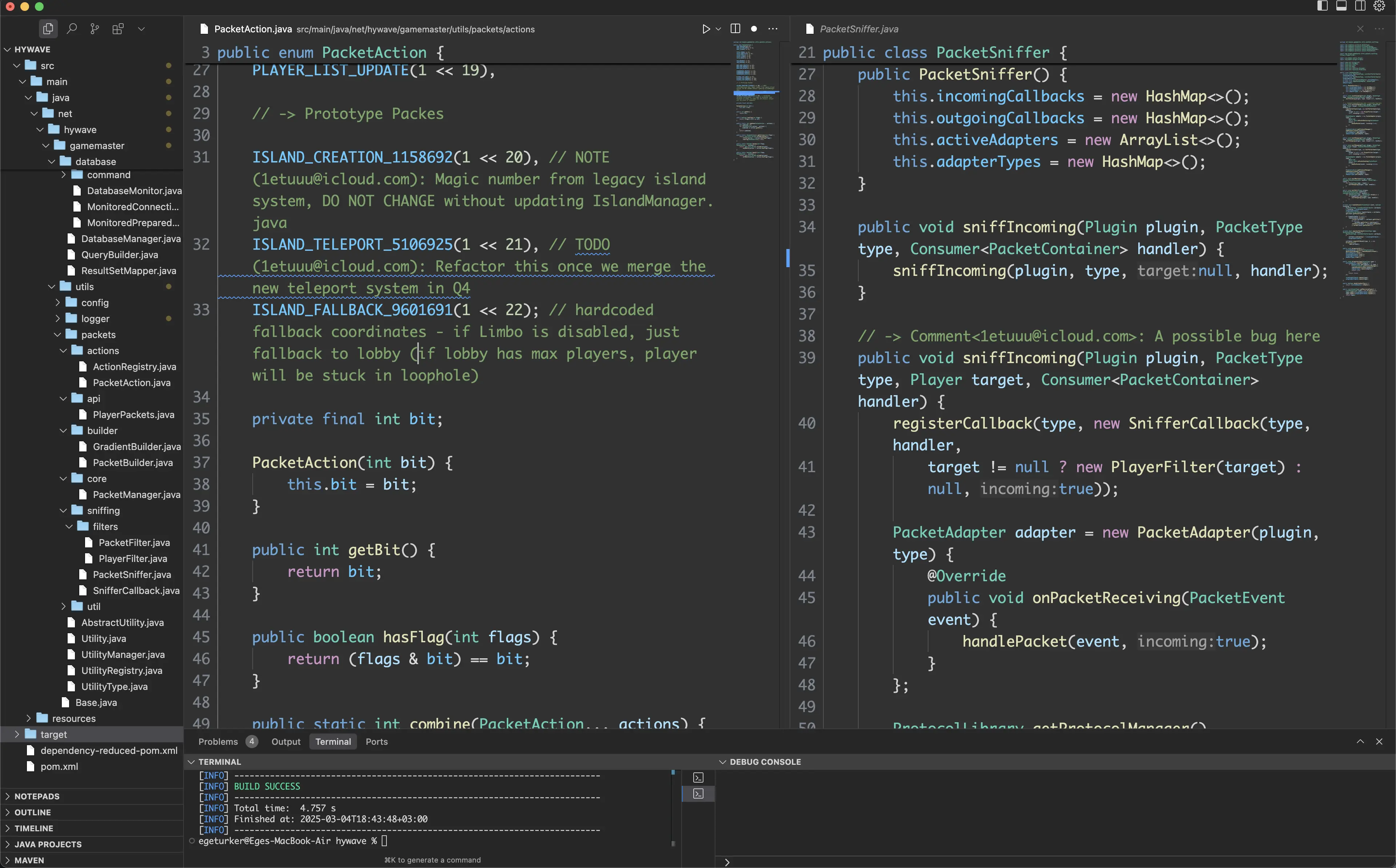Open PlayerFilter.java file

(x=92, y=559)
